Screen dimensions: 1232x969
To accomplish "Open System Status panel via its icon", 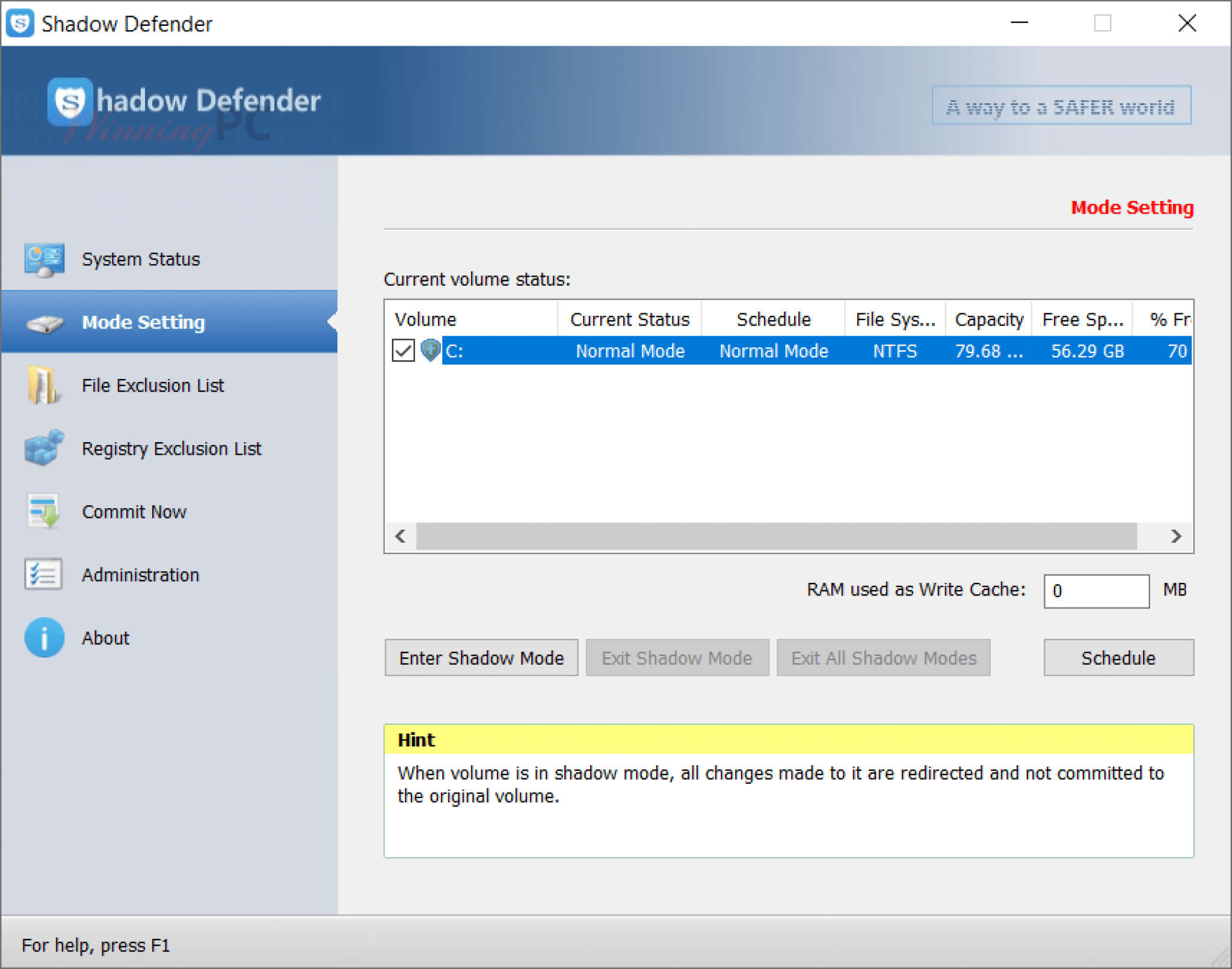I will (45, 259).
